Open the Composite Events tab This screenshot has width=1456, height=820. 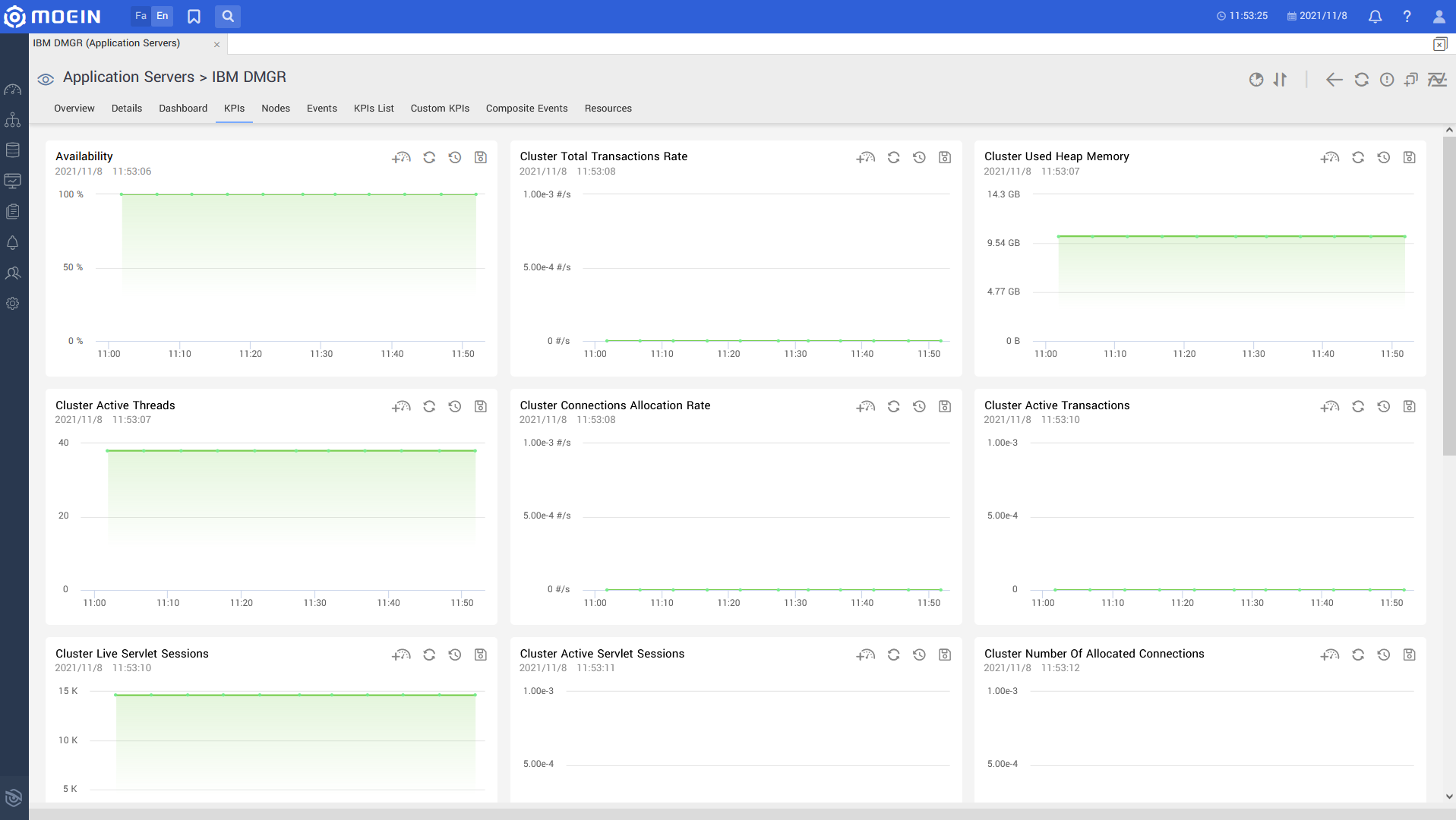click(x=527, y=109)
